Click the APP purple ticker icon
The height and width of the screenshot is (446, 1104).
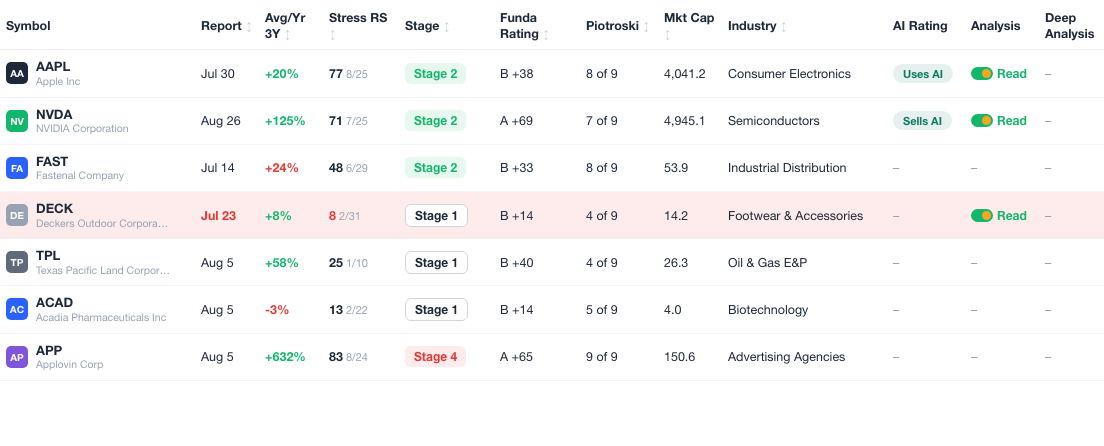pos(17,357)
